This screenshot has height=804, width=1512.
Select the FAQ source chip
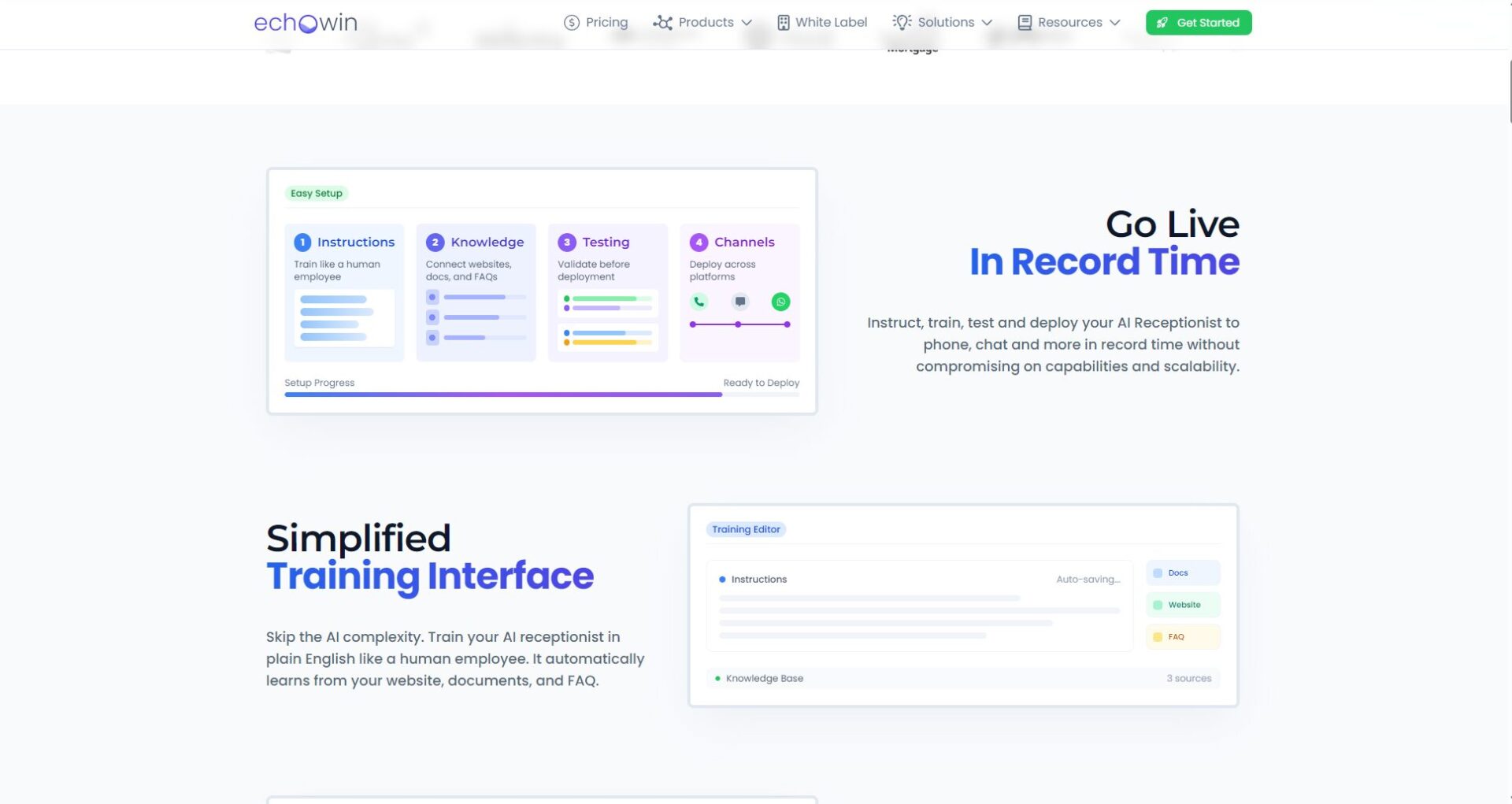coord(1182,636)
